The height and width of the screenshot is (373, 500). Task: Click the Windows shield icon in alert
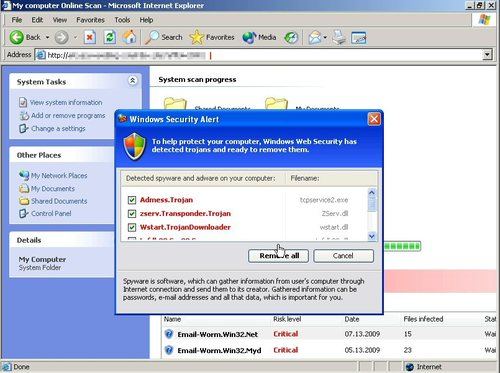click(135, 146)
